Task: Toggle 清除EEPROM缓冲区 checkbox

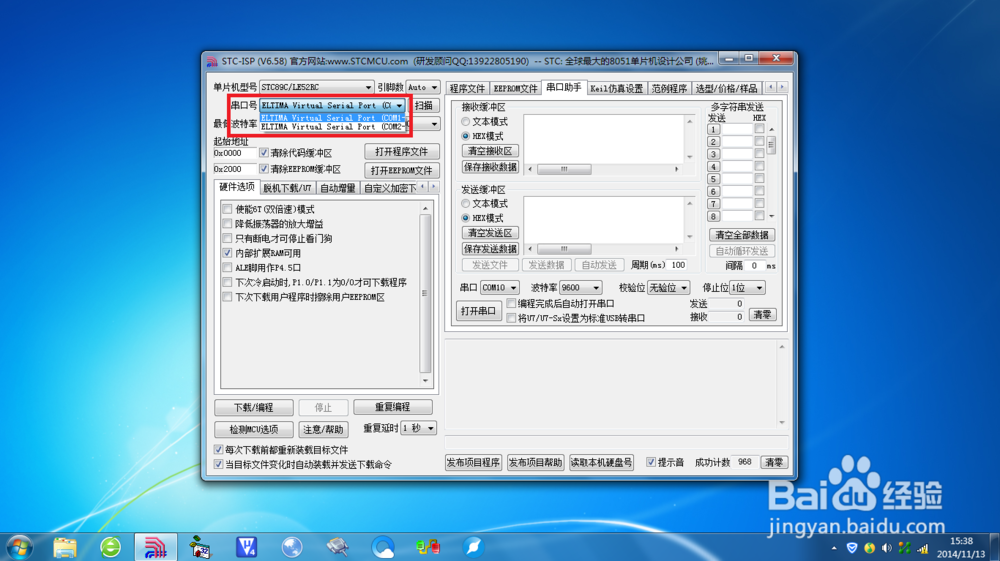Action: point(263,169)
